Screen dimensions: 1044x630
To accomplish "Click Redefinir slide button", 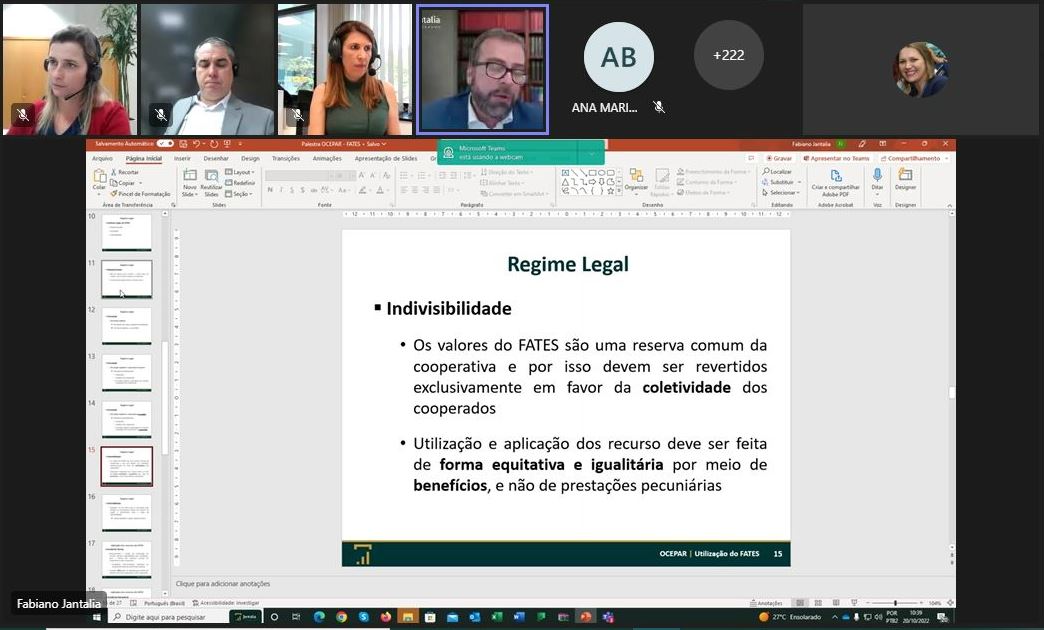I will [x=240, y=182].
